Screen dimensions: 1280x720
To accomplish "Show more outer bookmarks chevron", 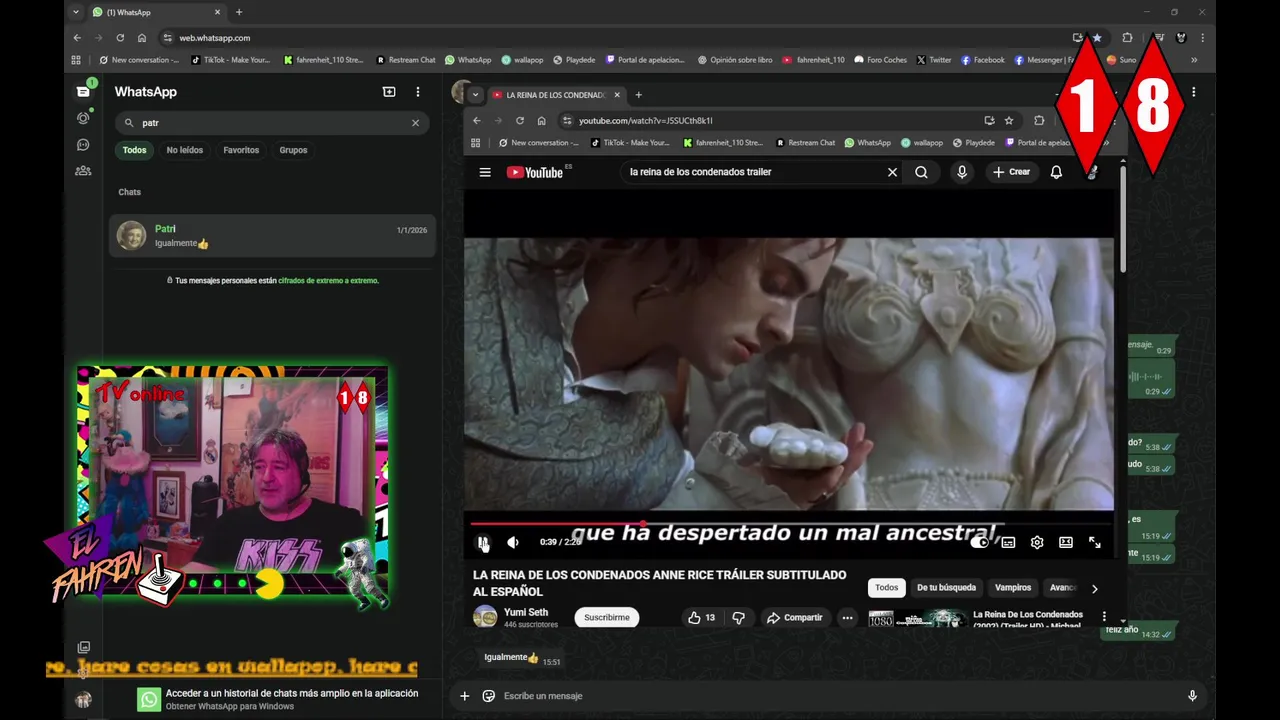I will [1194, 60].
